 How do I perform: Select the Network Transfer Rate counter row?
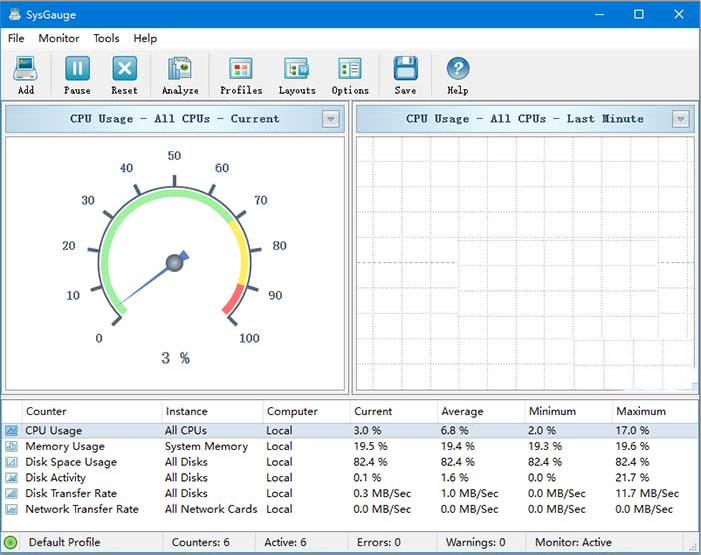tap(82, 509)
